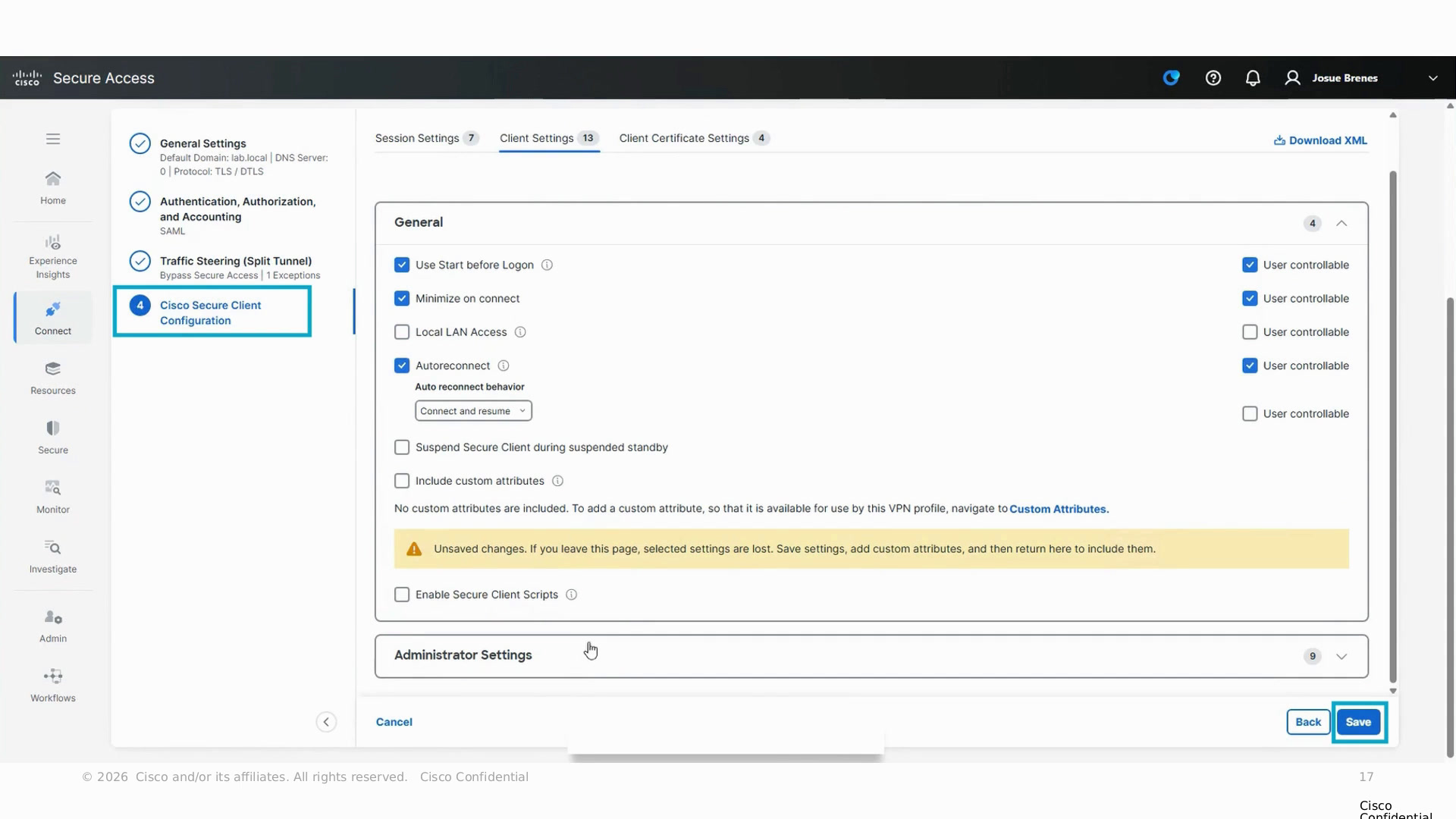Open the Secure shield section

52,438
